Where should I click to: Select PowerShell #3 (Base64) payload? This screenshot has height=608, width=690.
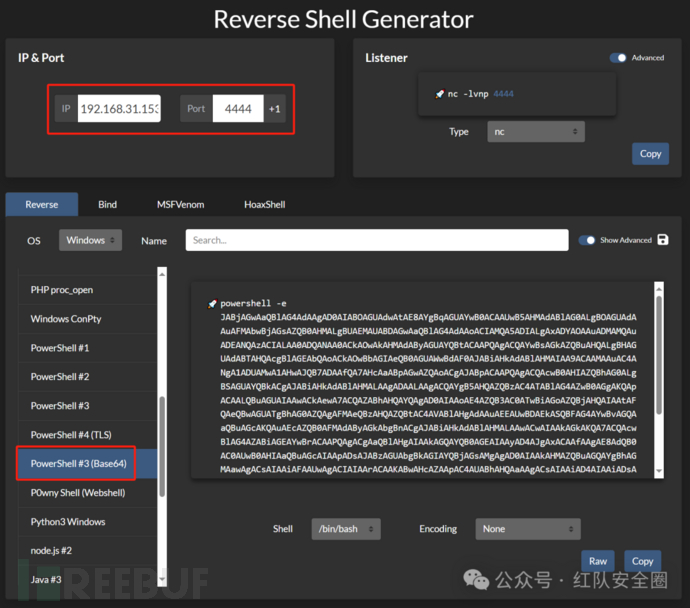click(87, 464)
